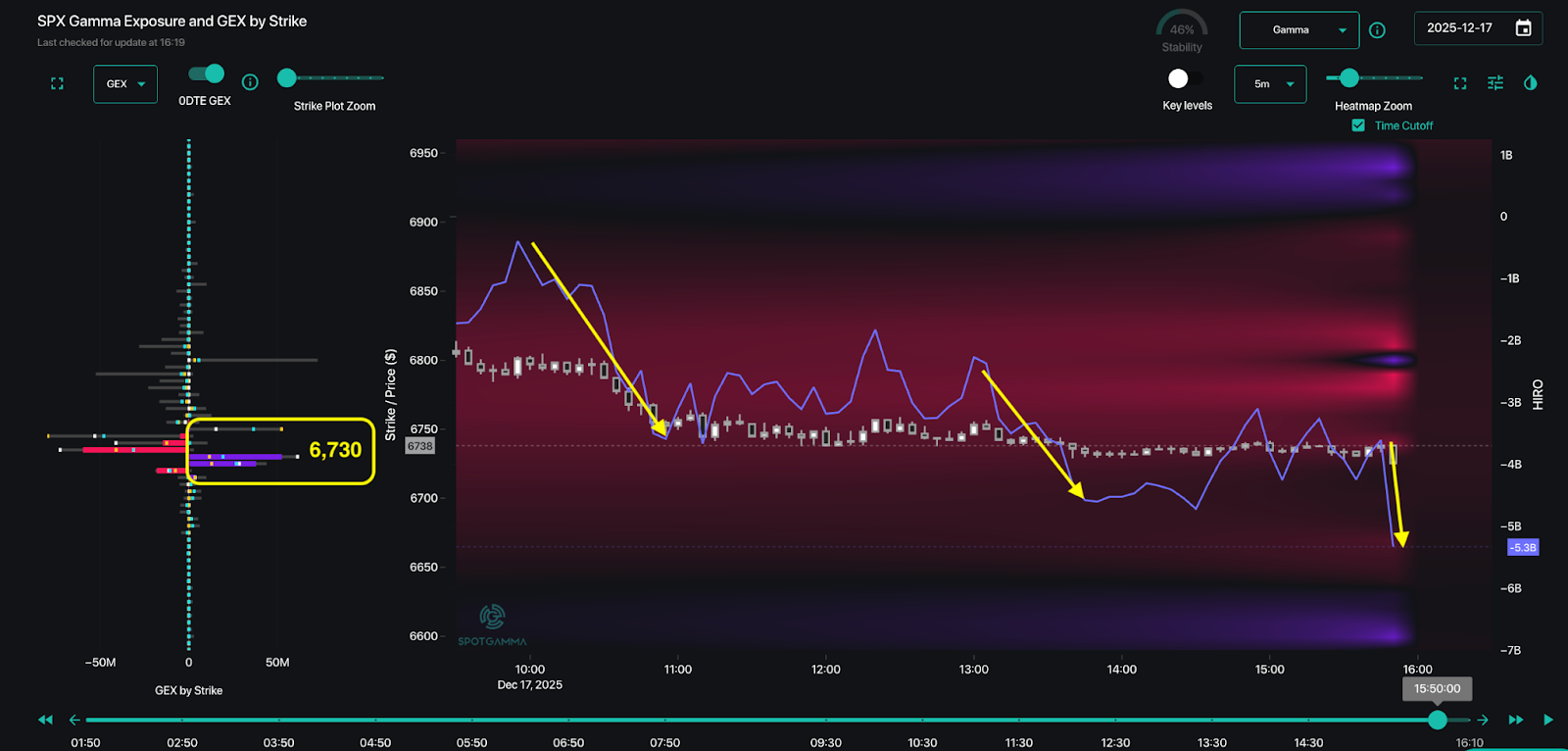
Task: Click the HIRO axis title
Action: pyautogui.click(x=1538, y=394)
